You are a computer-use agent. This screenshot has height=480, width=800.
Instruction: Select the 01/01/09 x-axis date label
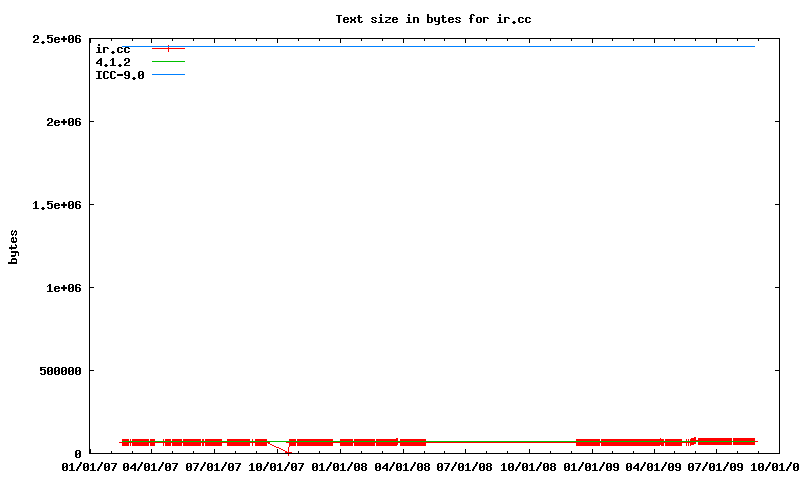[x=591, y=466]
